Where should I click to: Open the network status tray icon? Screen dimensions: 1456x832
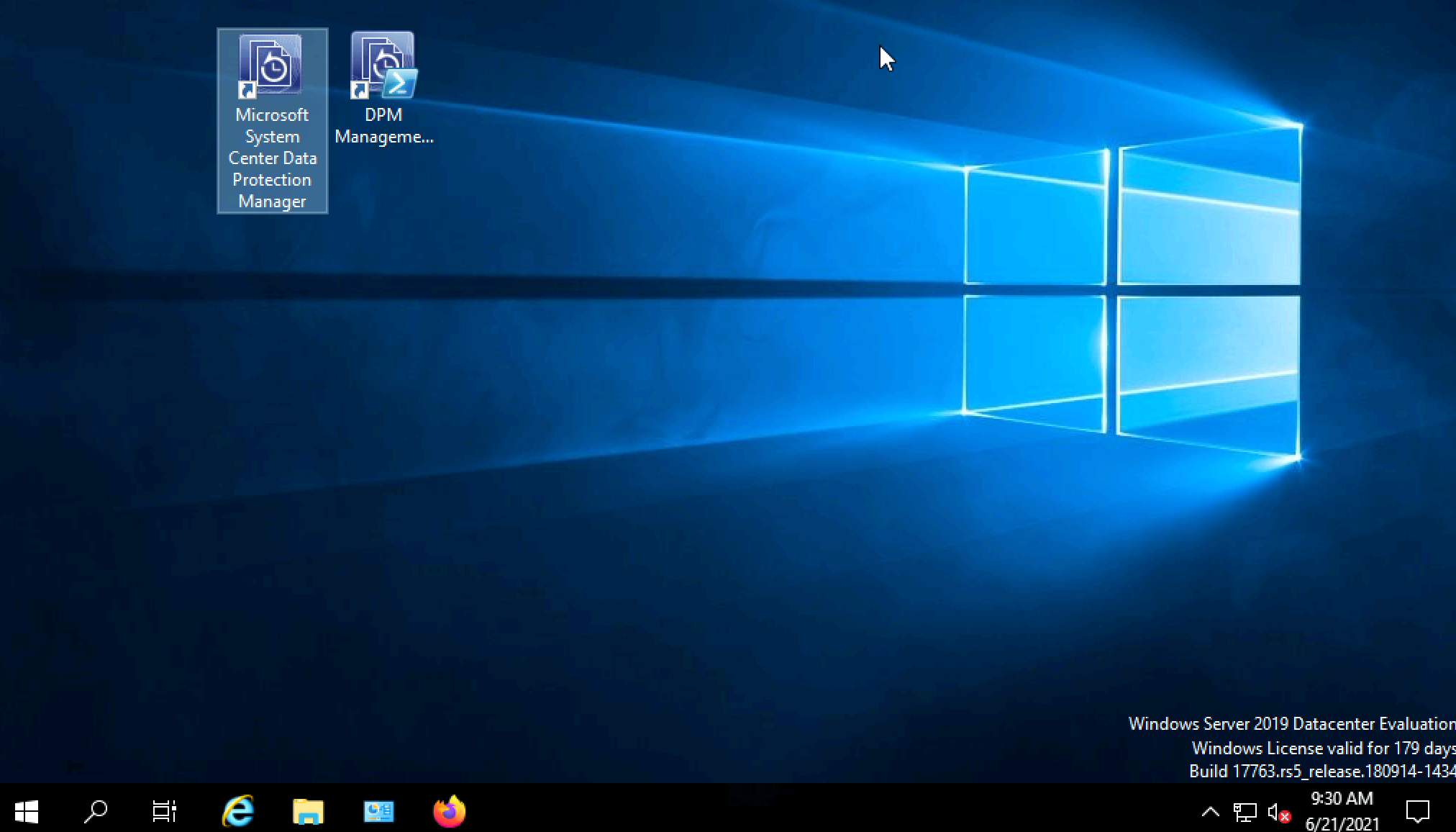pyautogui.click(x=1245, y=812)
